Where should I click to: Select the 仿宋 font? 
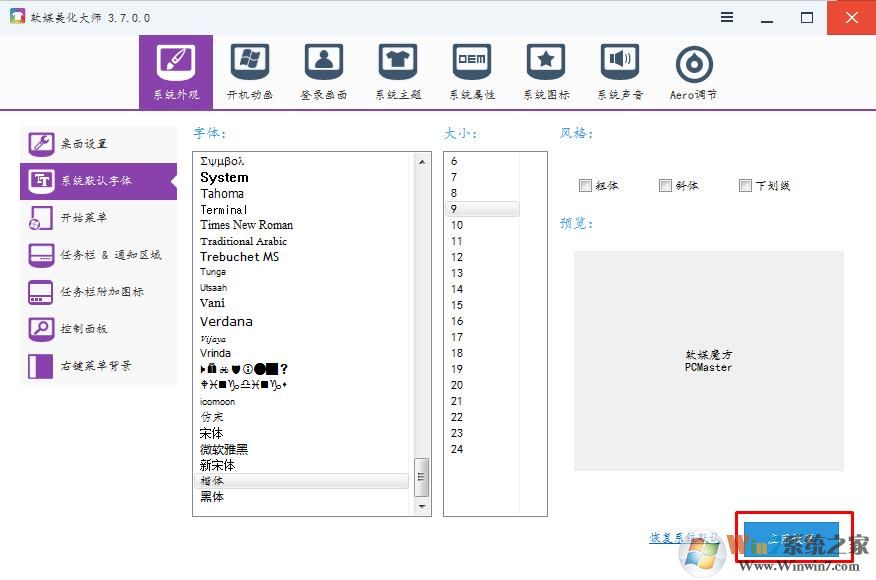[x=212, y=417]
